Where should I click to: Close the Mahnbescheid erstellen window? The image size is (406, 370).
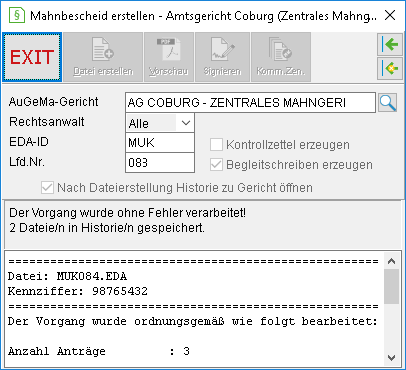[x=390, y=15]
